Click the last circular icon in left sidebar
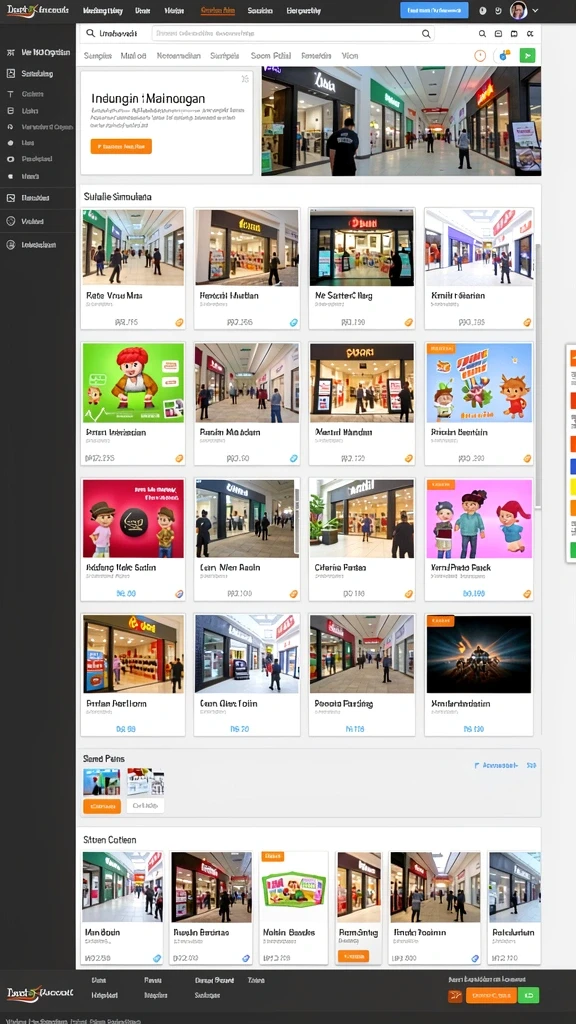The width and height of the screenshot is (576, 1024). [x=10, y=245]
